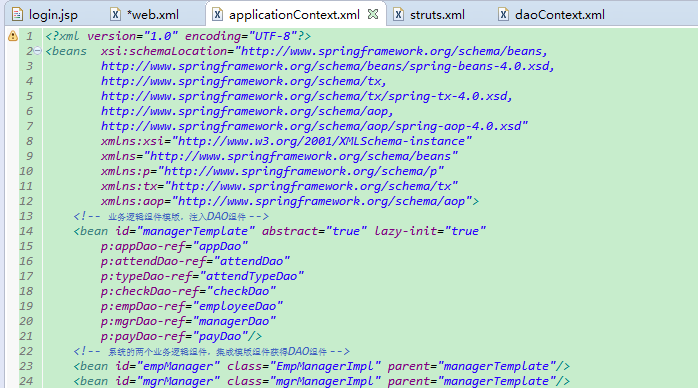Select the applicationContext.xml tab
This screenshot has height=388, width=698.
coord(294,15)
